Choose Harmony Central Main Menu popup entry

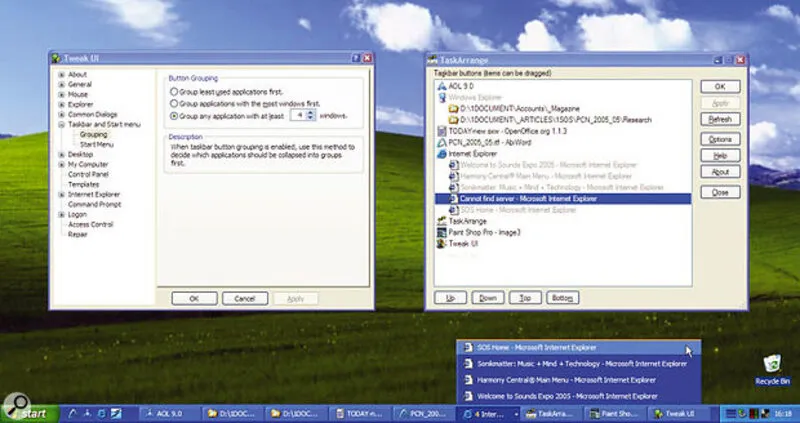pos(579,380)
